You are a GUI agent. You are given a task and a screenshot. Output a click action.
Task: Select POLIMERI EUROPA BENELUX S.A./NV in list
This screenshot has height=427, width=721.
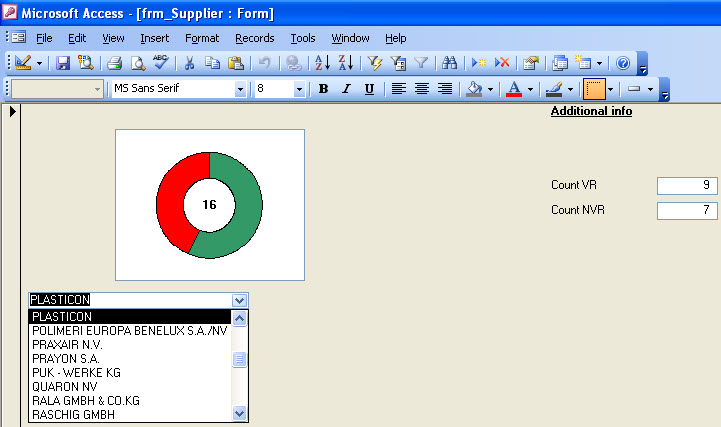(130, 331)
